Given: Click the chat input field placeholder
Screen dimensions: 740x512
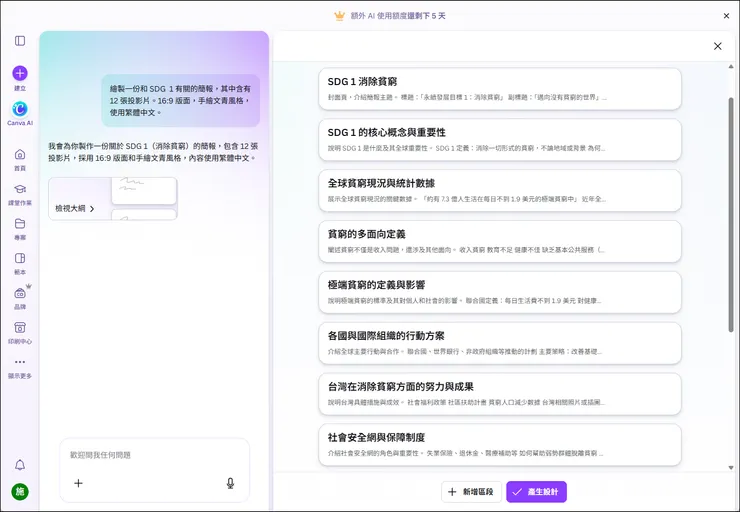Looking at the screenshot, I should [x=101, y=455].
